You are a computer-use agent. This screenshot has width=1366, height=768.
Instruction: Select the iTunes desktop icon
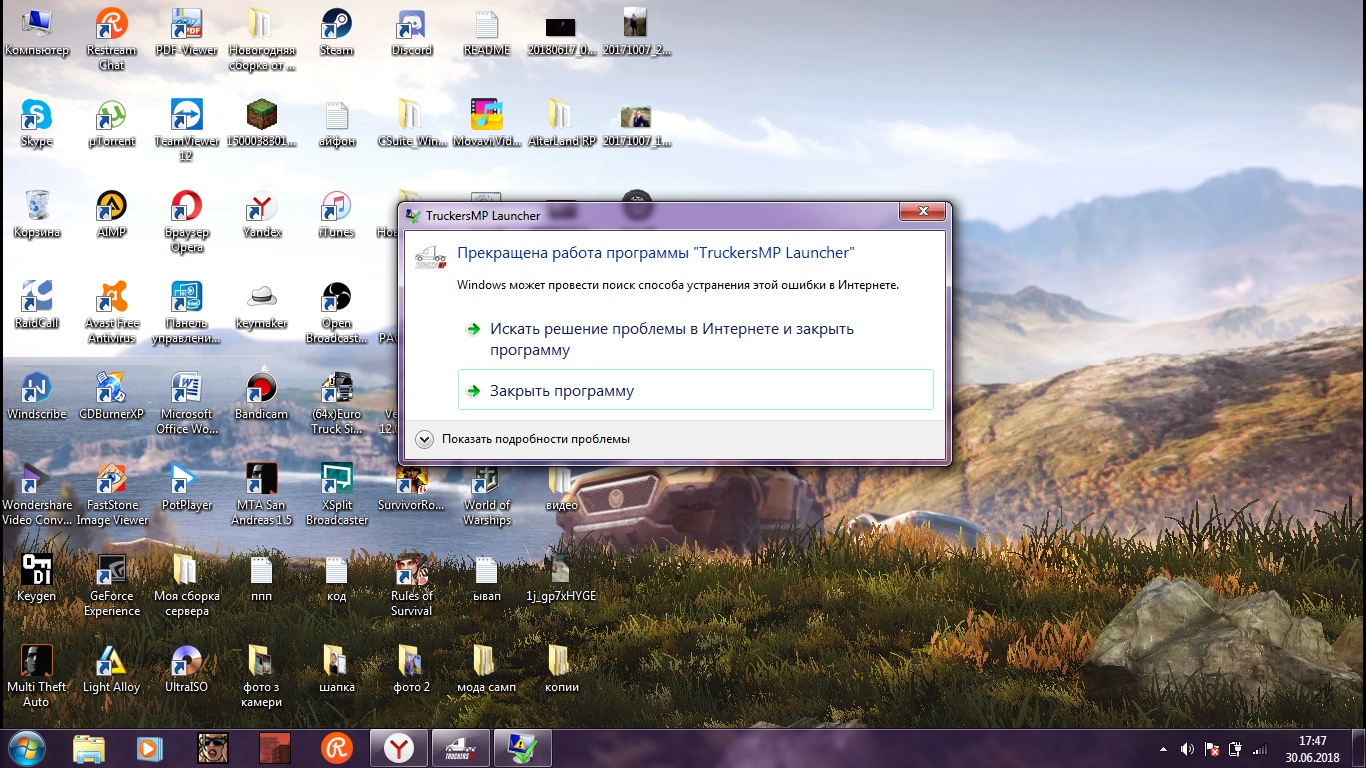tap(336, 215)
